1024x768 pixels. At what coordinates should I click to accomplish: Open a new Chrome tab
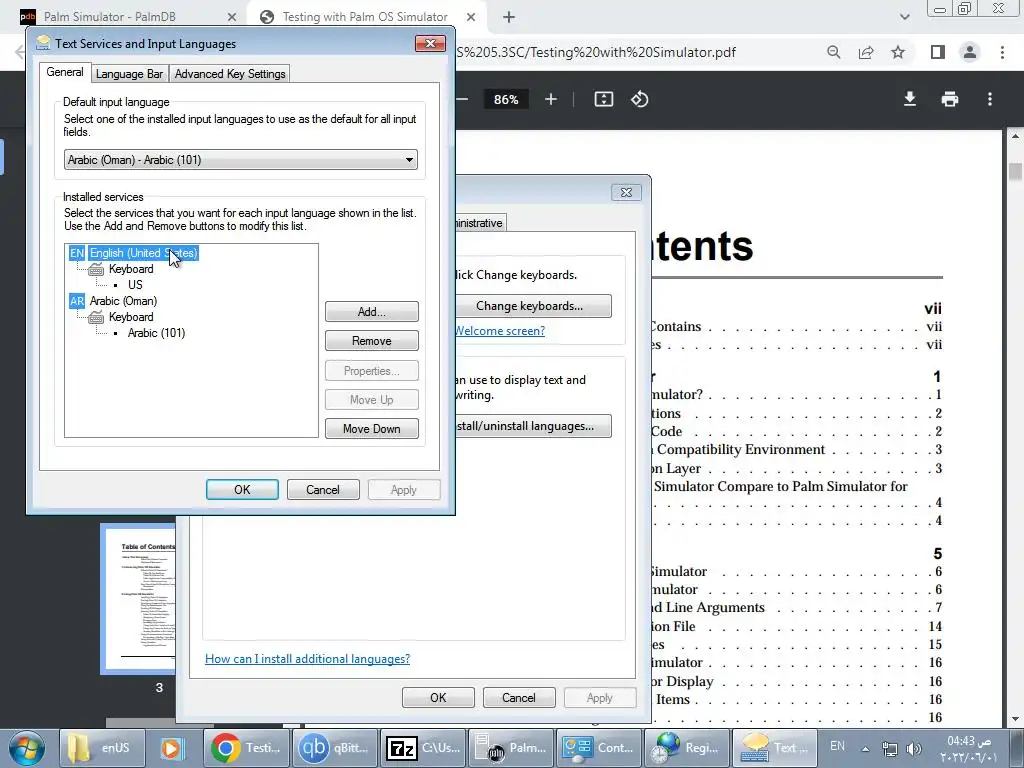coord(509,17)
